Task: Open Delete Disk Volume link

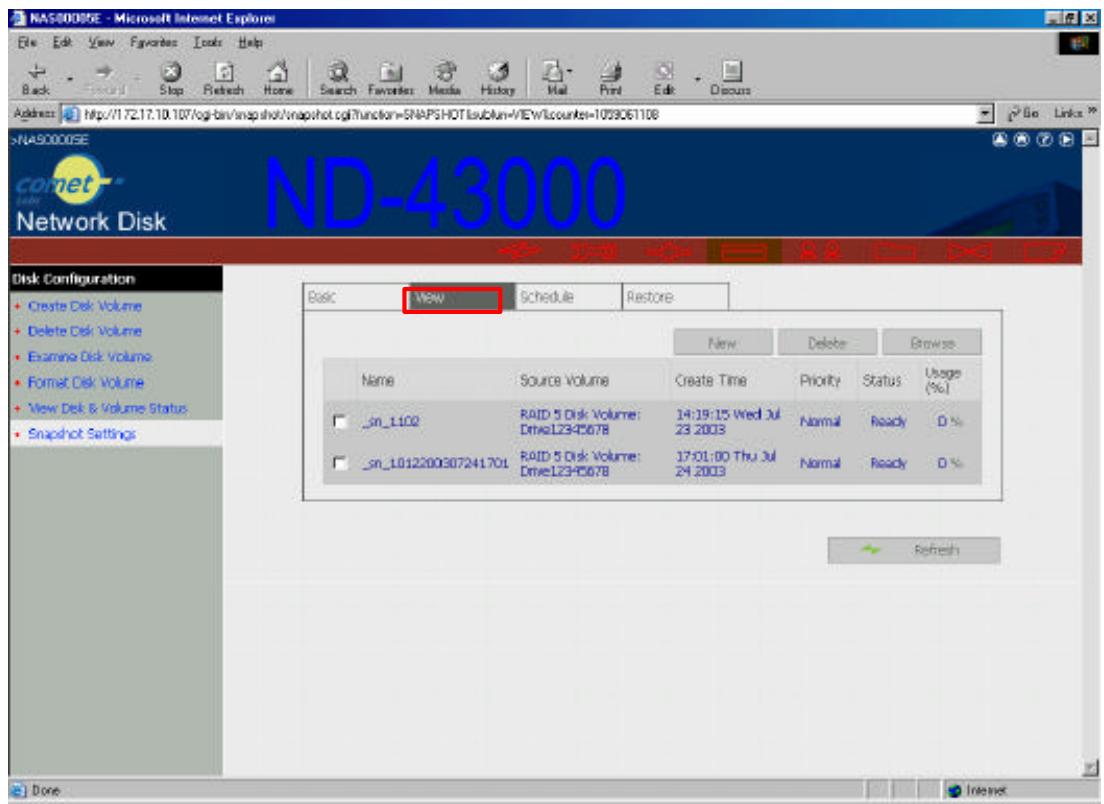Action: (84, 331)
